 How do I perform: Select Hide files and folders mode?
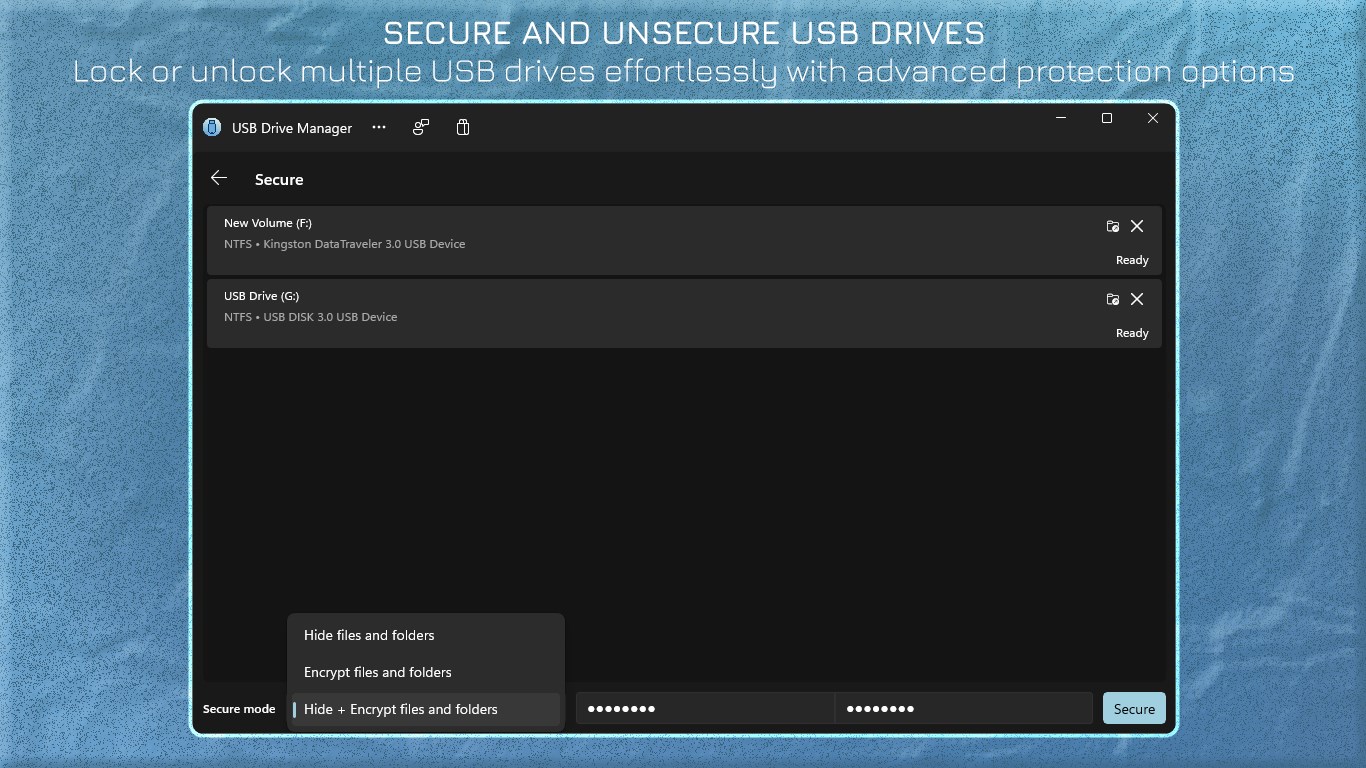pos(426,635)
